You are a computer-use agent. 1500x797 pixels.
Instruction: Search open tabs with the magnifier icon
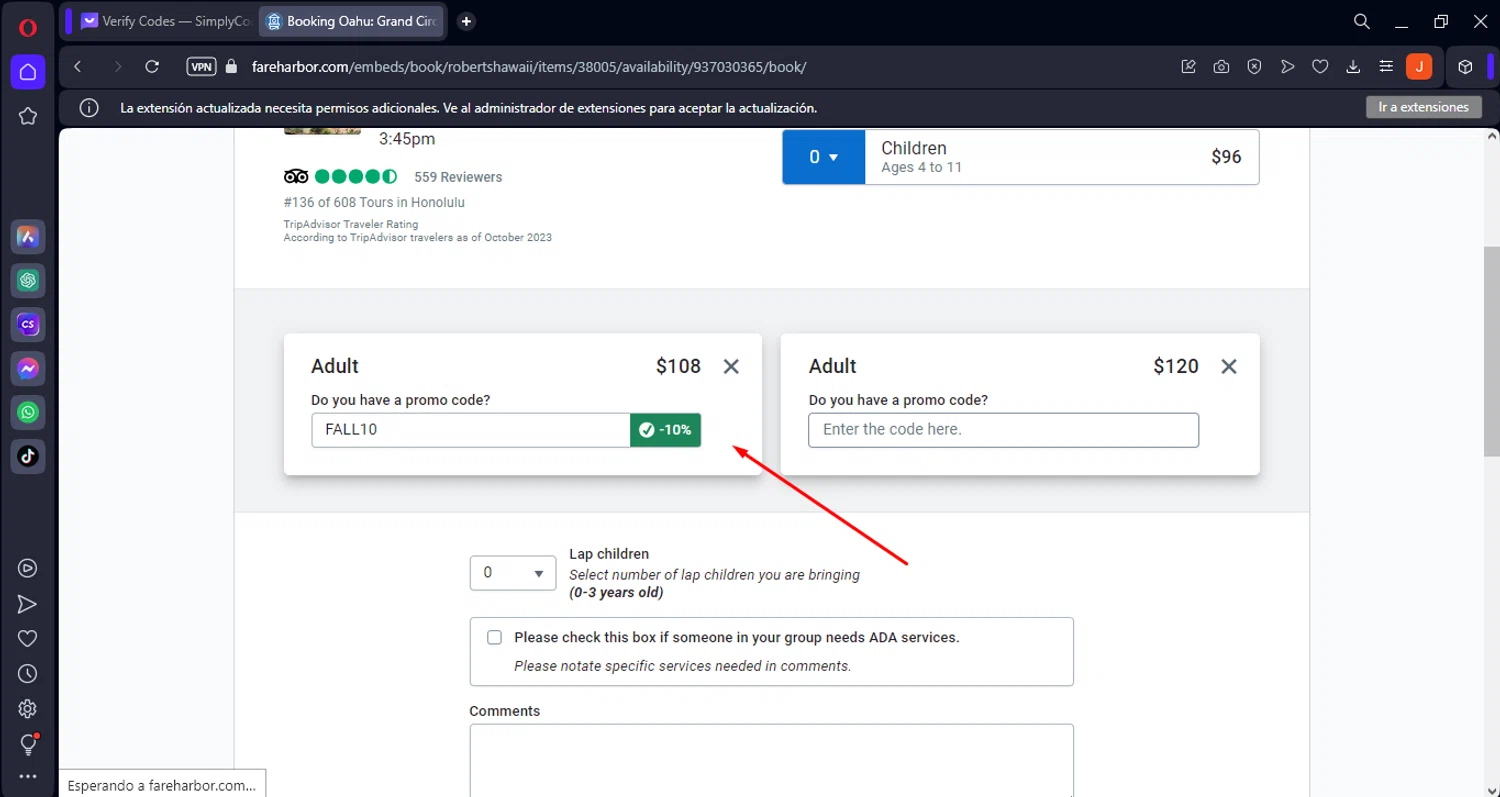tap(1362, 21)
